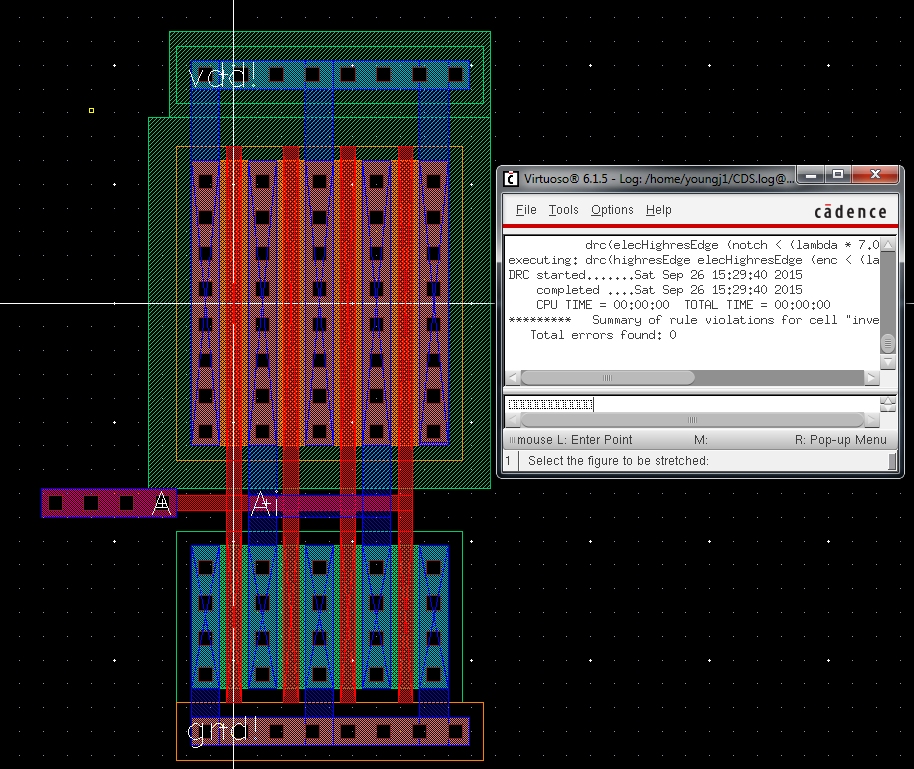Open the Tools menu

pyautogui.click(x=563, y=210)
